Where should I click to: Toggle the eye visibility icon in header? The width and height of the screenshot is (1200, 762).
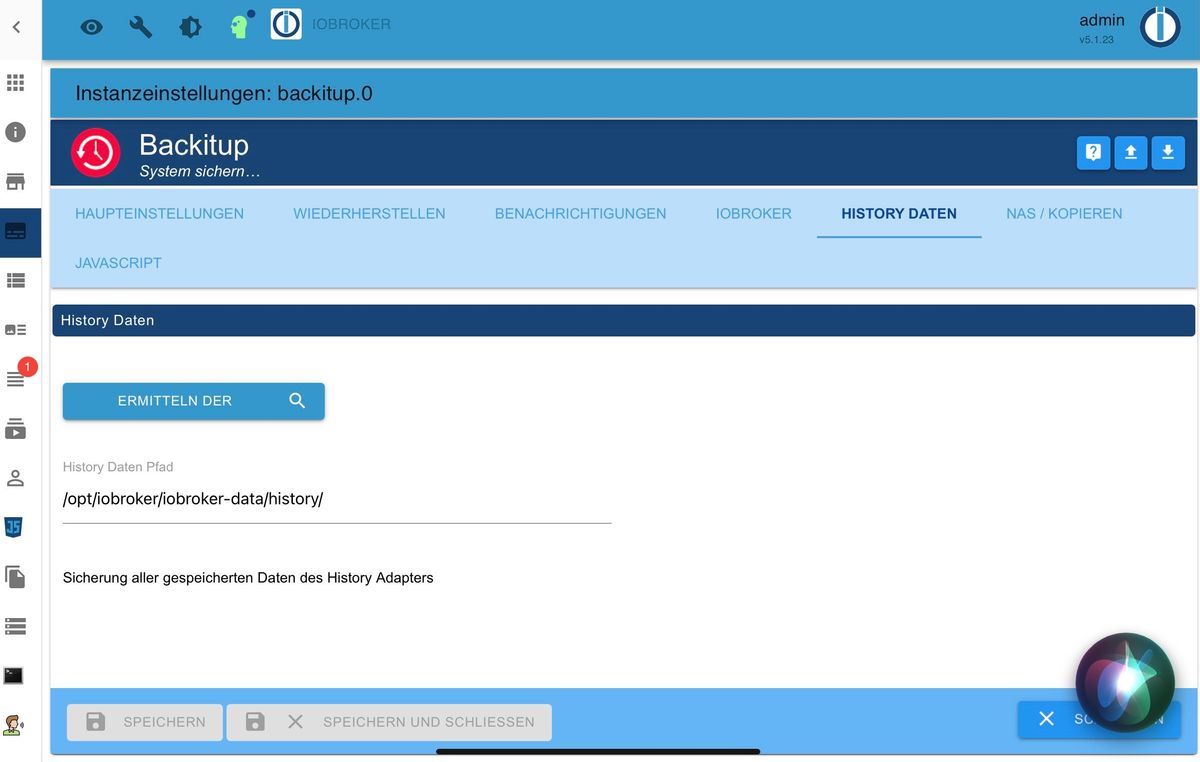click(x=91, y=27)
